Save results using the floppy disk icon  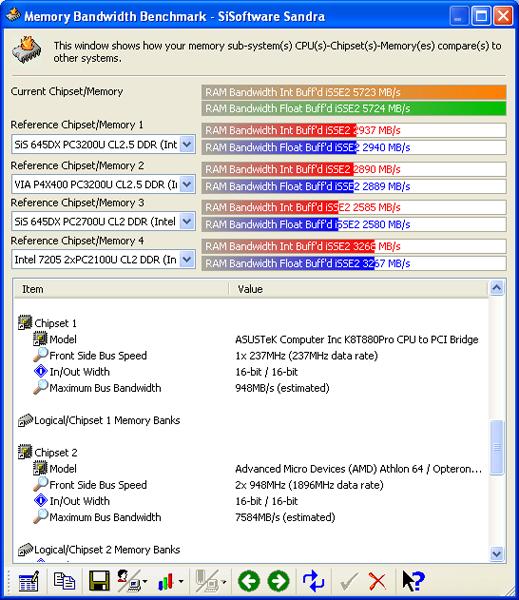(99, 581)
